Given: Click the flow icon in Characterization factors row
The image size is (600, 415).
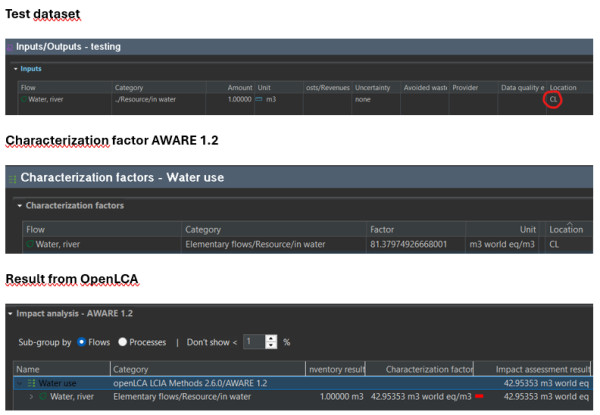Looking at the screenshot, I should tap(30, 244).
